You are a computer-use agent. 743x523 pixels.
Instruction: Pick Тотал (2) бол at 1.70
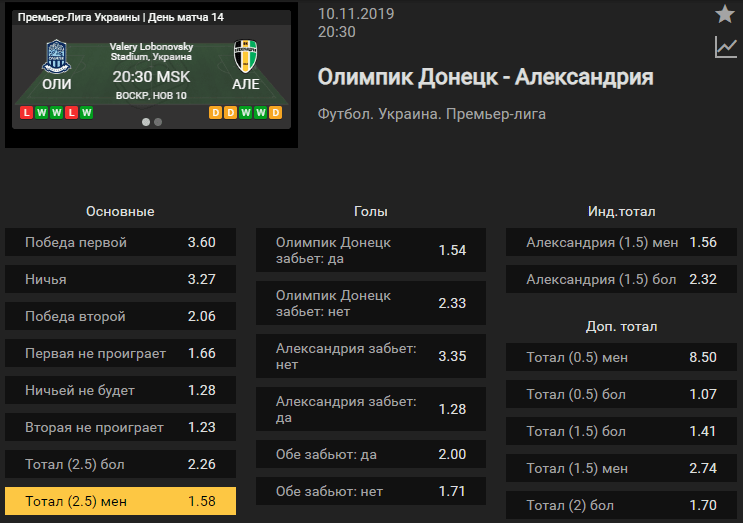coord(621,505)
